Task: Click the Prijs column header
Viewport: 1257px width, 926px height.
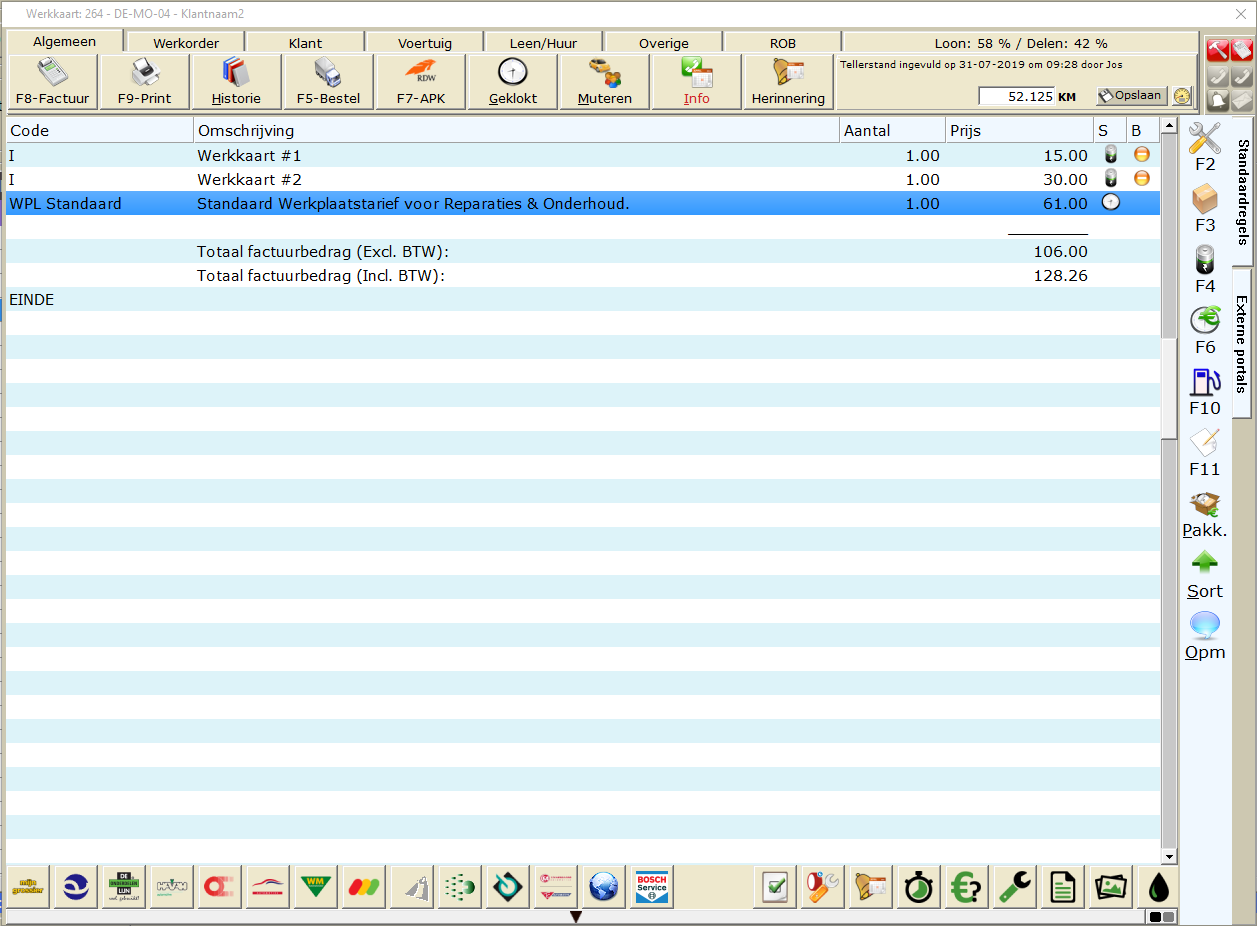Action: click(x=1019, y=131)
